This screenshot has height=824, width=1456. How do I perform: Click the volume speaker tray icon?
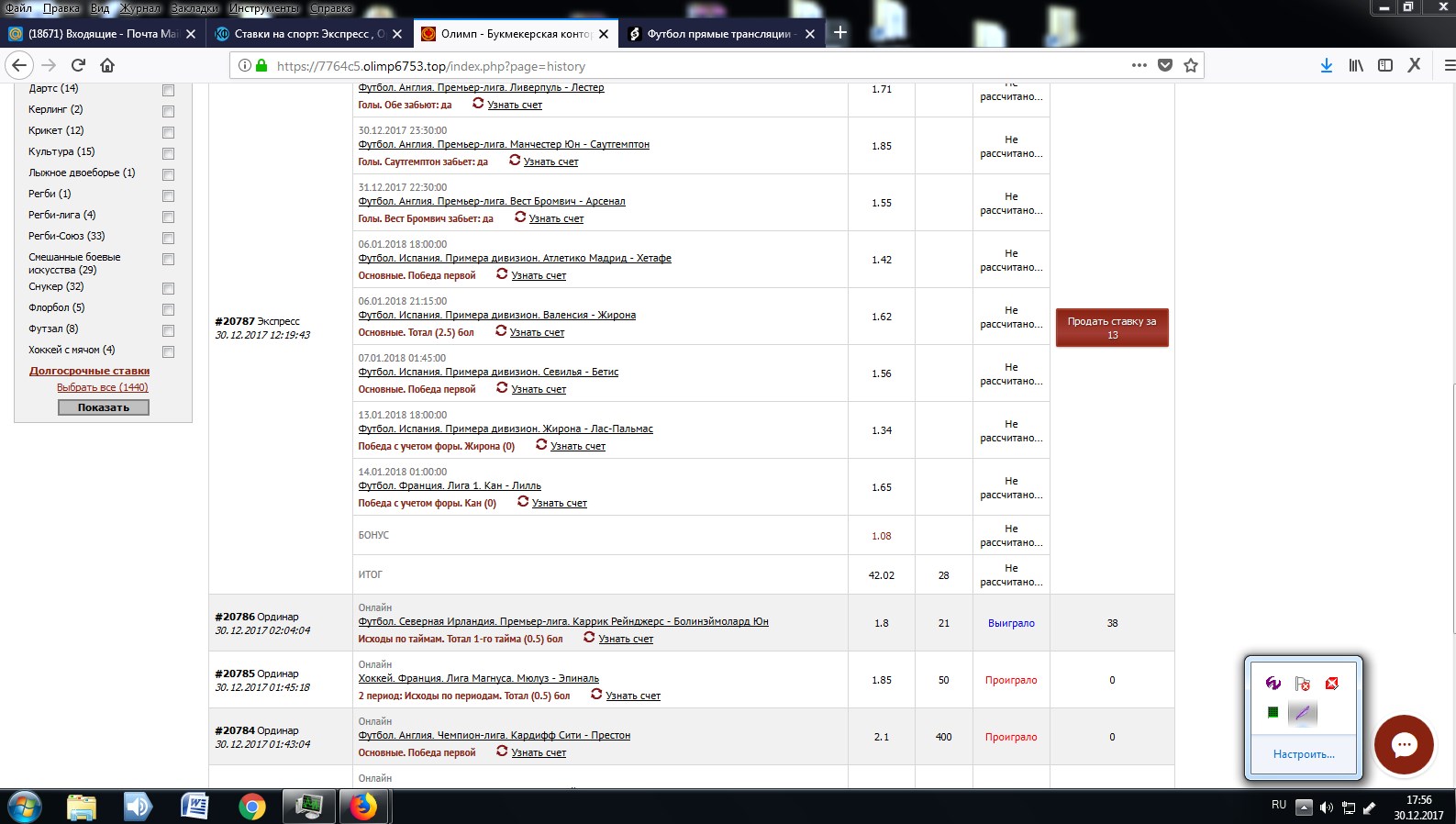(1326, 807)
